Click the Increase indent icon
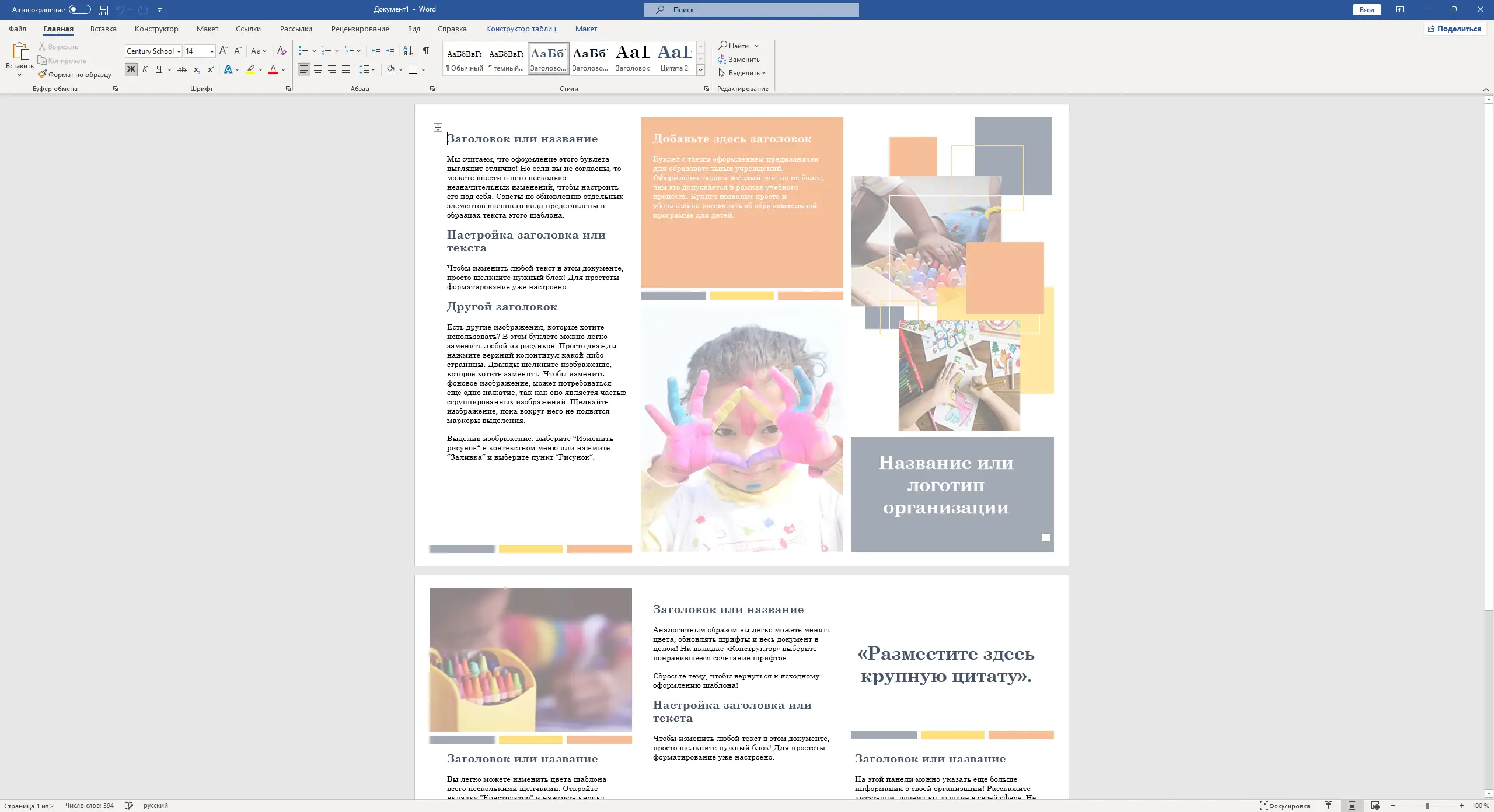Image resolution: width=1494 pixels, height=812 pixels. [x=390, y=51]
